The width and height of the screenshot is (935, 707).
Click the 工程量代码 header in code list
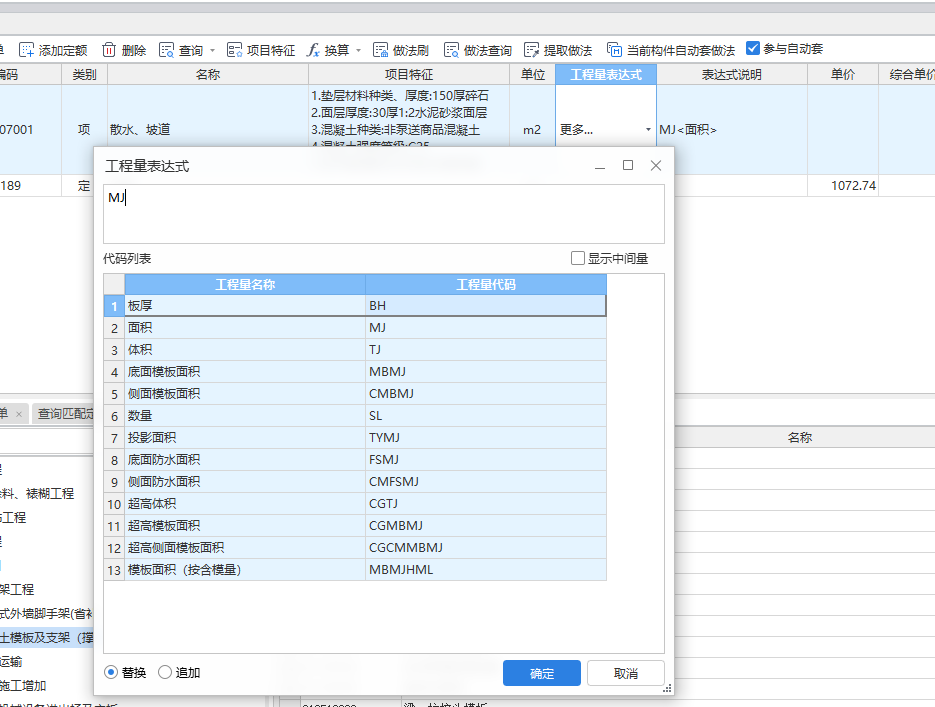[x=486, y=284]
